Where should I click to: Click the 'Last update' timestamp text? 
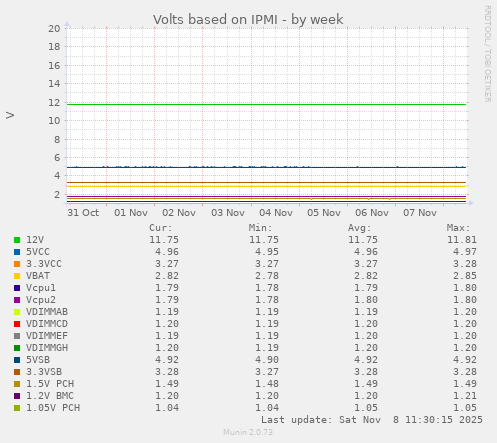372,420
